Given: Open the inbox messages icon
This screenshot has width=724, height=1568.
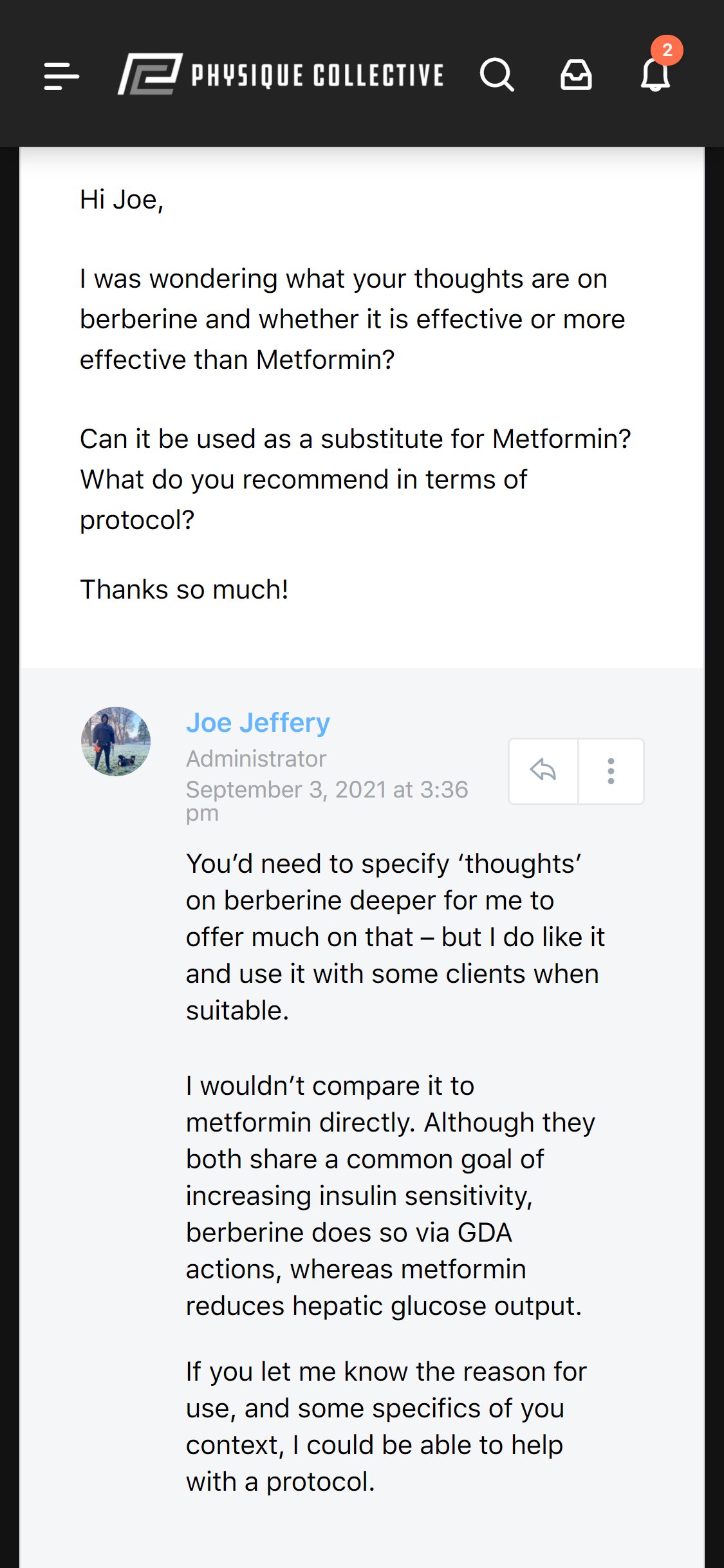Looking at the screenshot, I should pos(576,75).
